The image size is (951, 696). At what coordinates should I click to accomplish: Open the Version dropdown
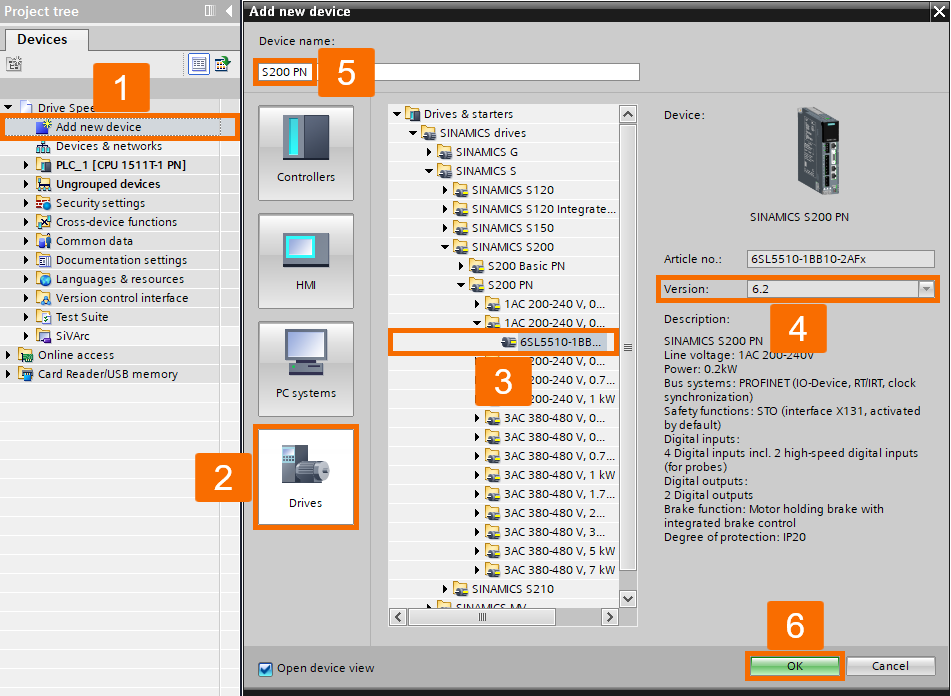click(x=926, y=289)
